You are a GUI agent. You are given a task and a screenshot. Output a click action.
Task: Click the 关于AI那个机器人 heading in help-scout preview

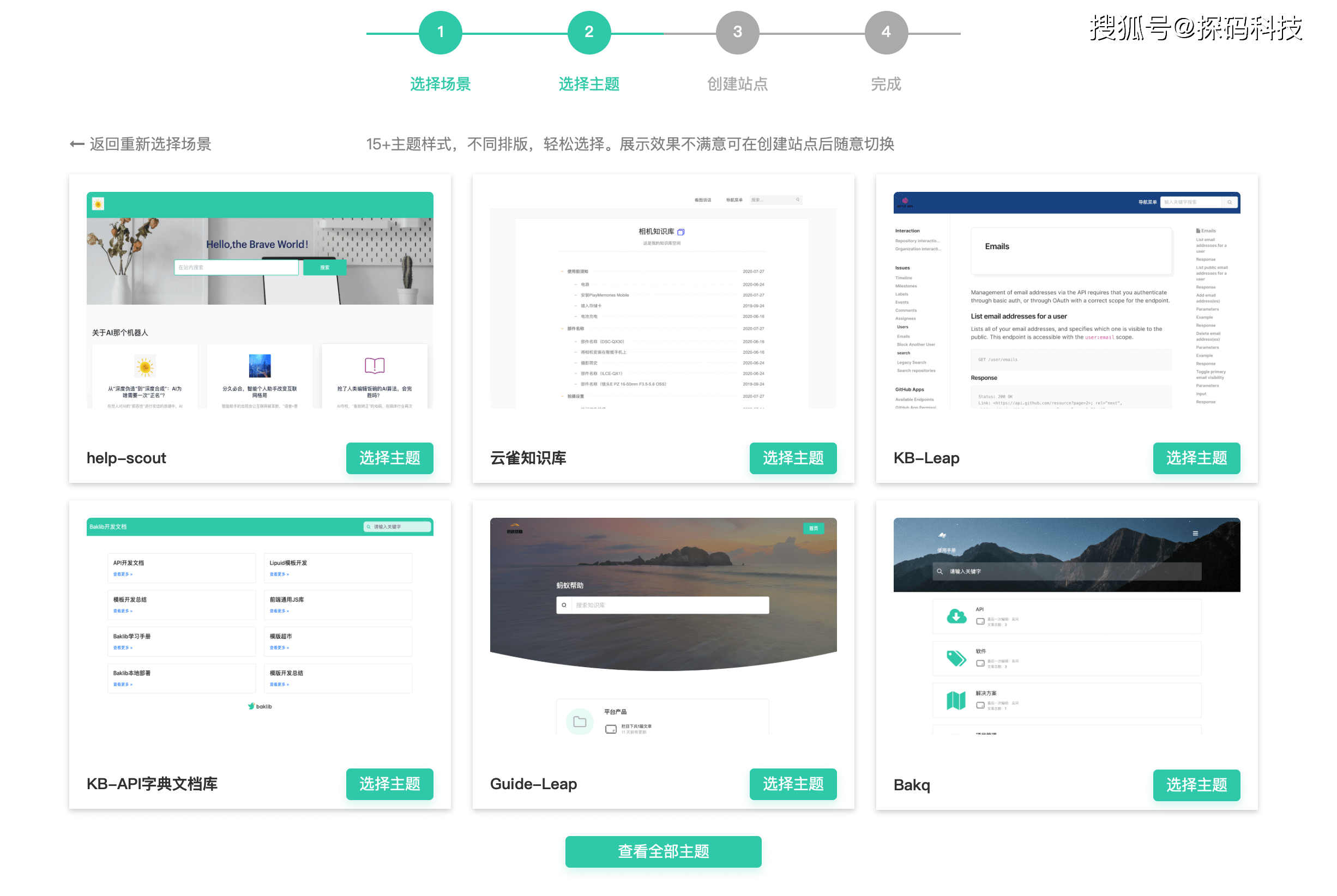pos(120,332)
